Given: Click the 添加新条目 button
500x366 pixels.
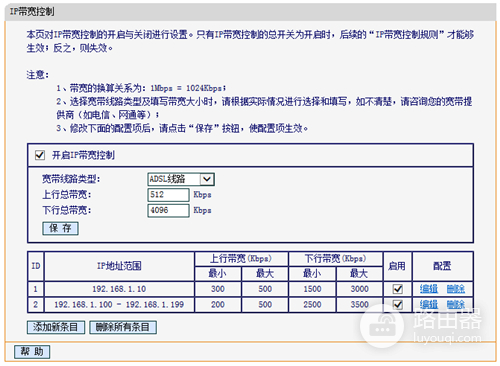Looking at the screenshot, I should point(56,327).
